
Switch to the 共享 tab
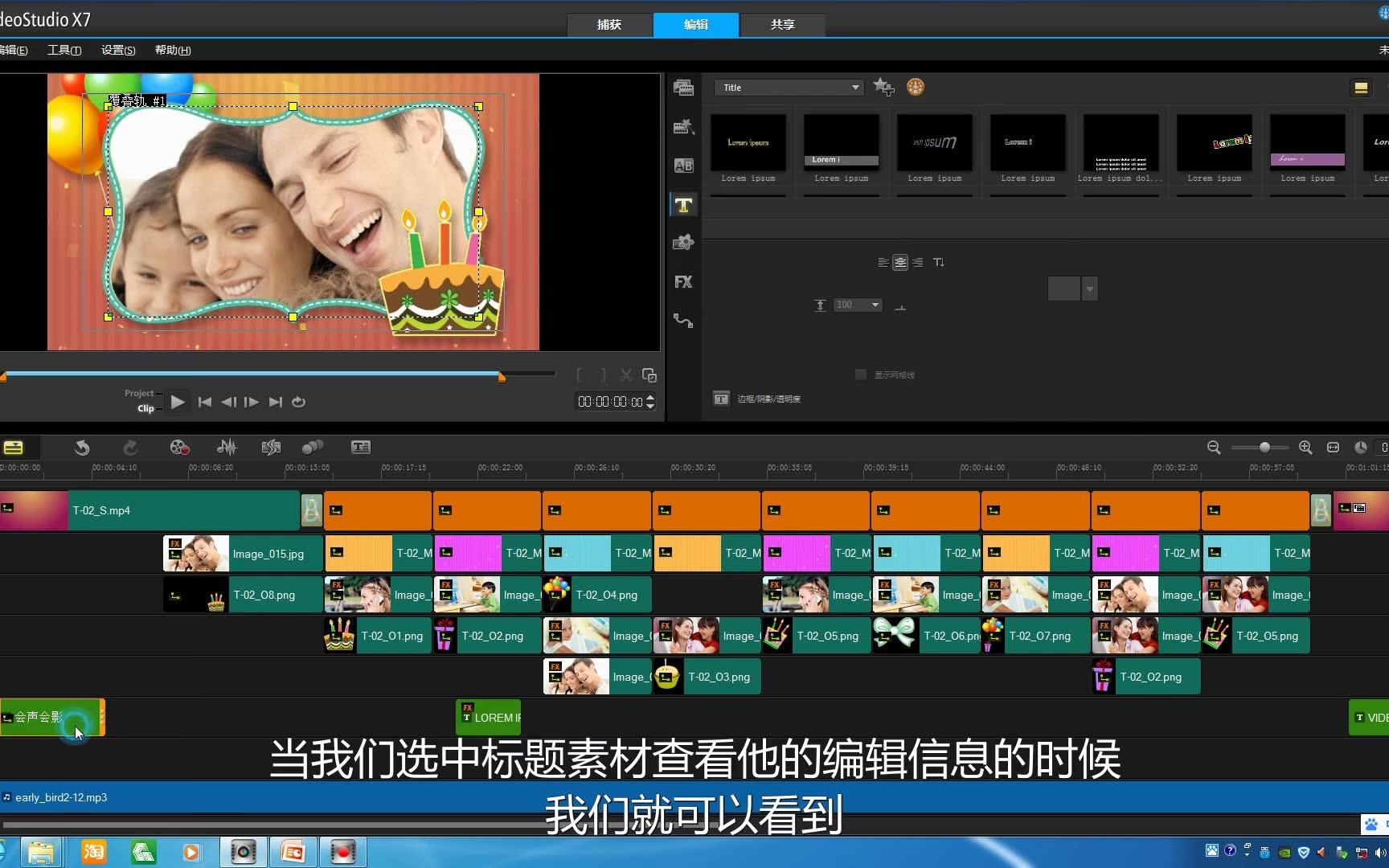click(x=782, y=25)
